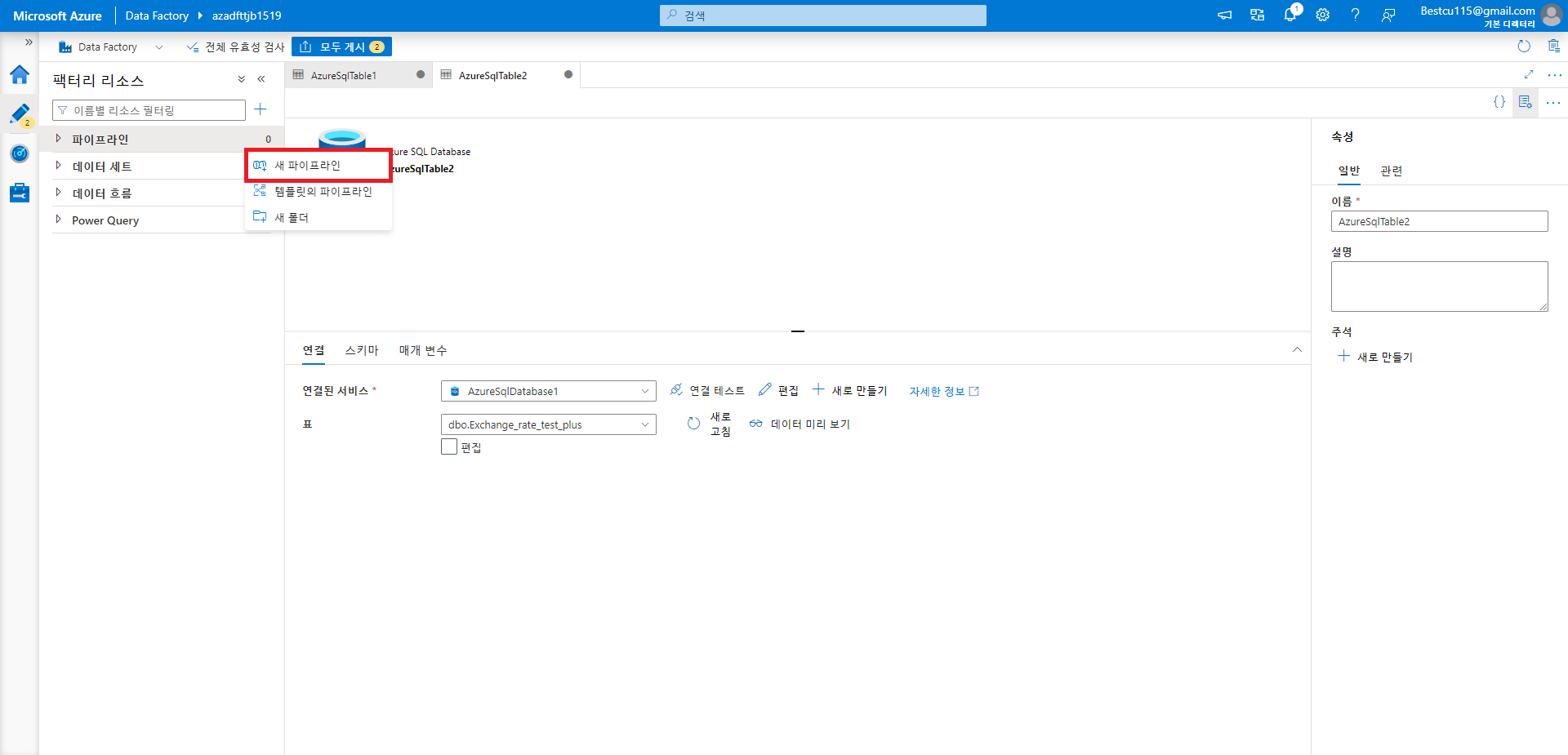Expand the Datasets tree node
1568x755 pixels.
[58, 166]
